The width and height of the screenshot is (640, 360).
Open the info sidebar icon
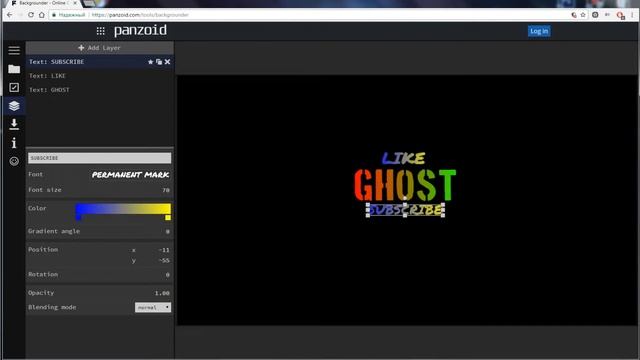pyautogui.click(x=14, y=142)
